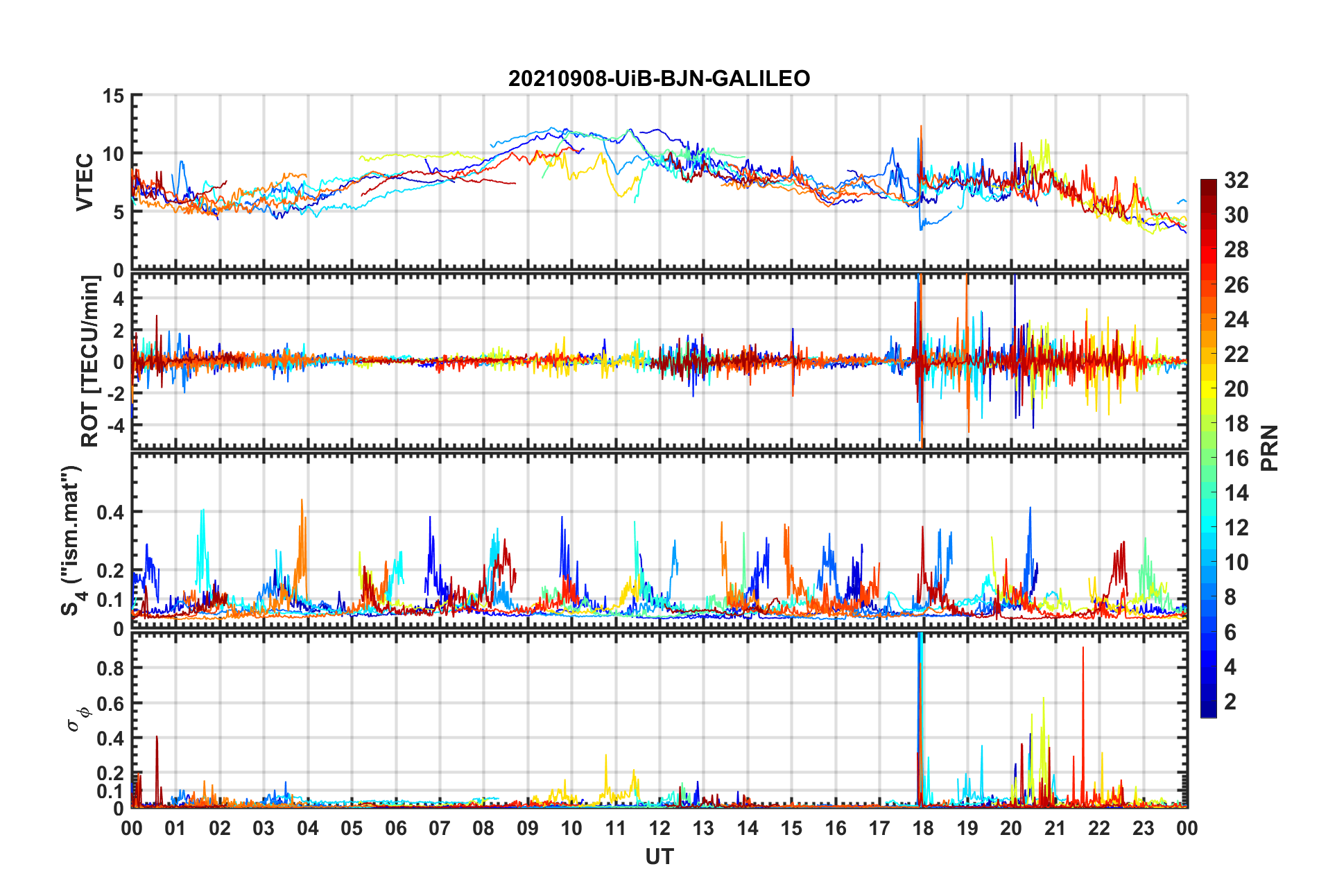Image resolution: width=1319 pixels, height=896 pixels.
Task: Click S4 y-axis tick 0.4
Action: point(111,512)
